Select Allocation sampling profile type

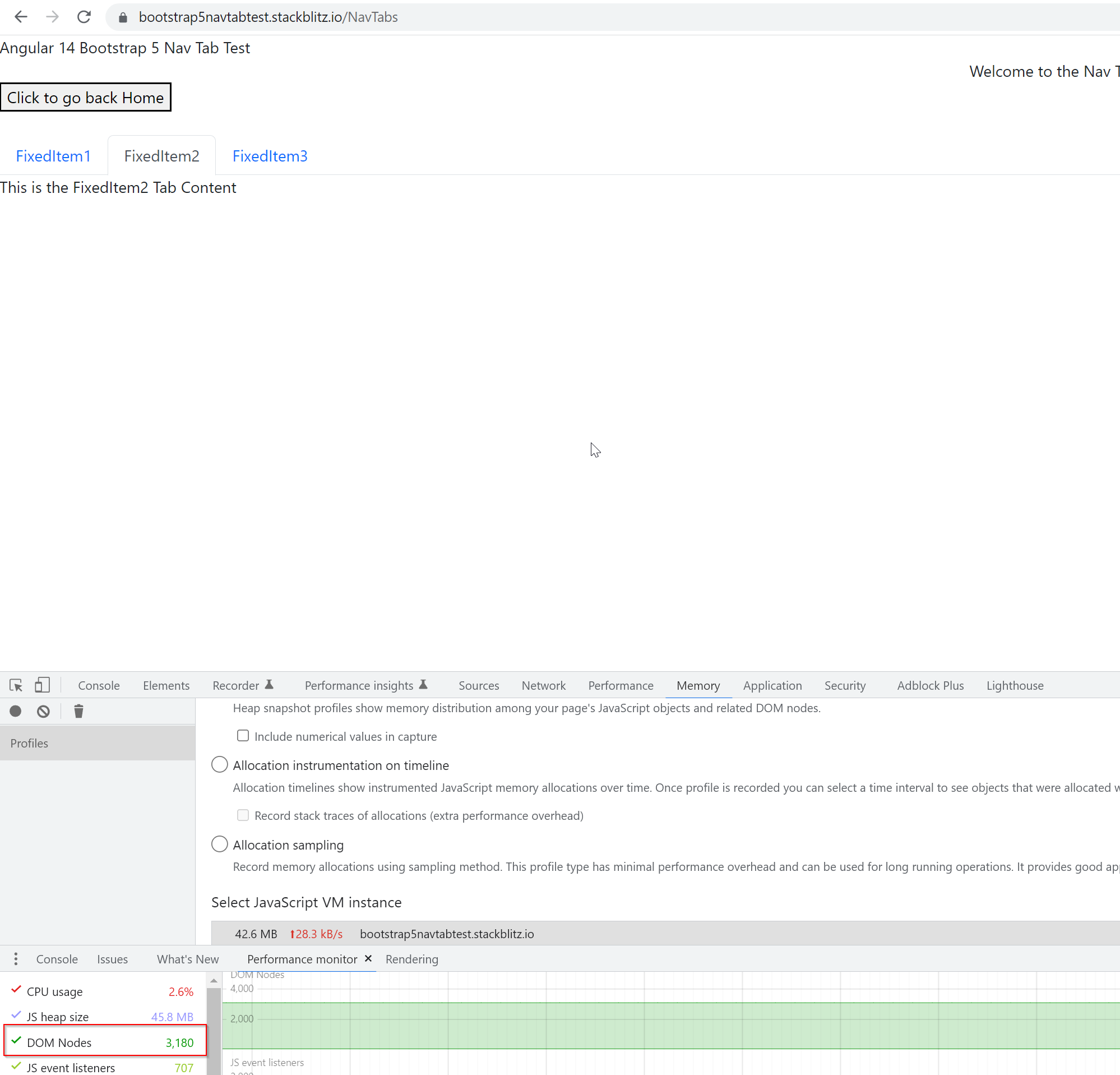tap(219, 843)
